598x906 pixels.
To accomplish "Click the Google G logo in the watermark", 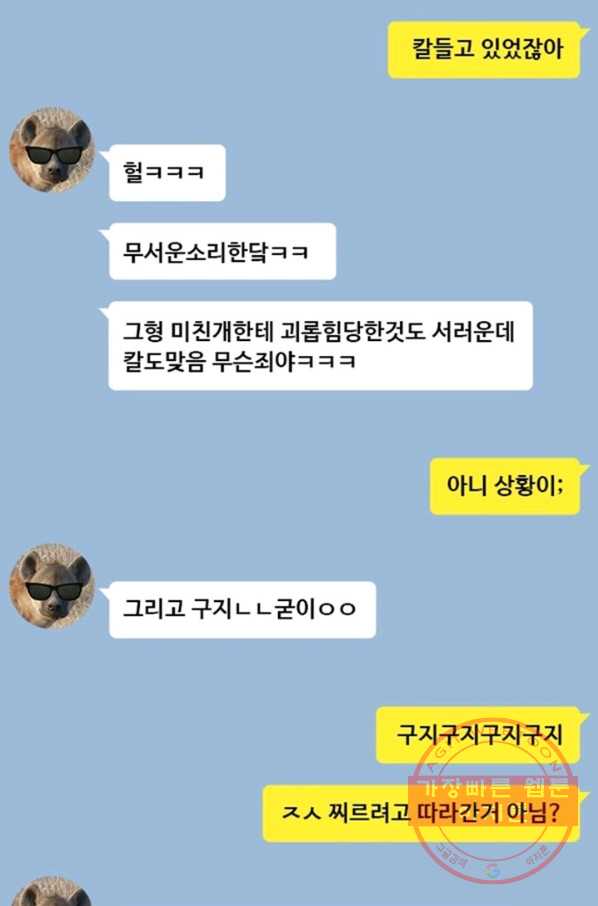I will 492,871.
